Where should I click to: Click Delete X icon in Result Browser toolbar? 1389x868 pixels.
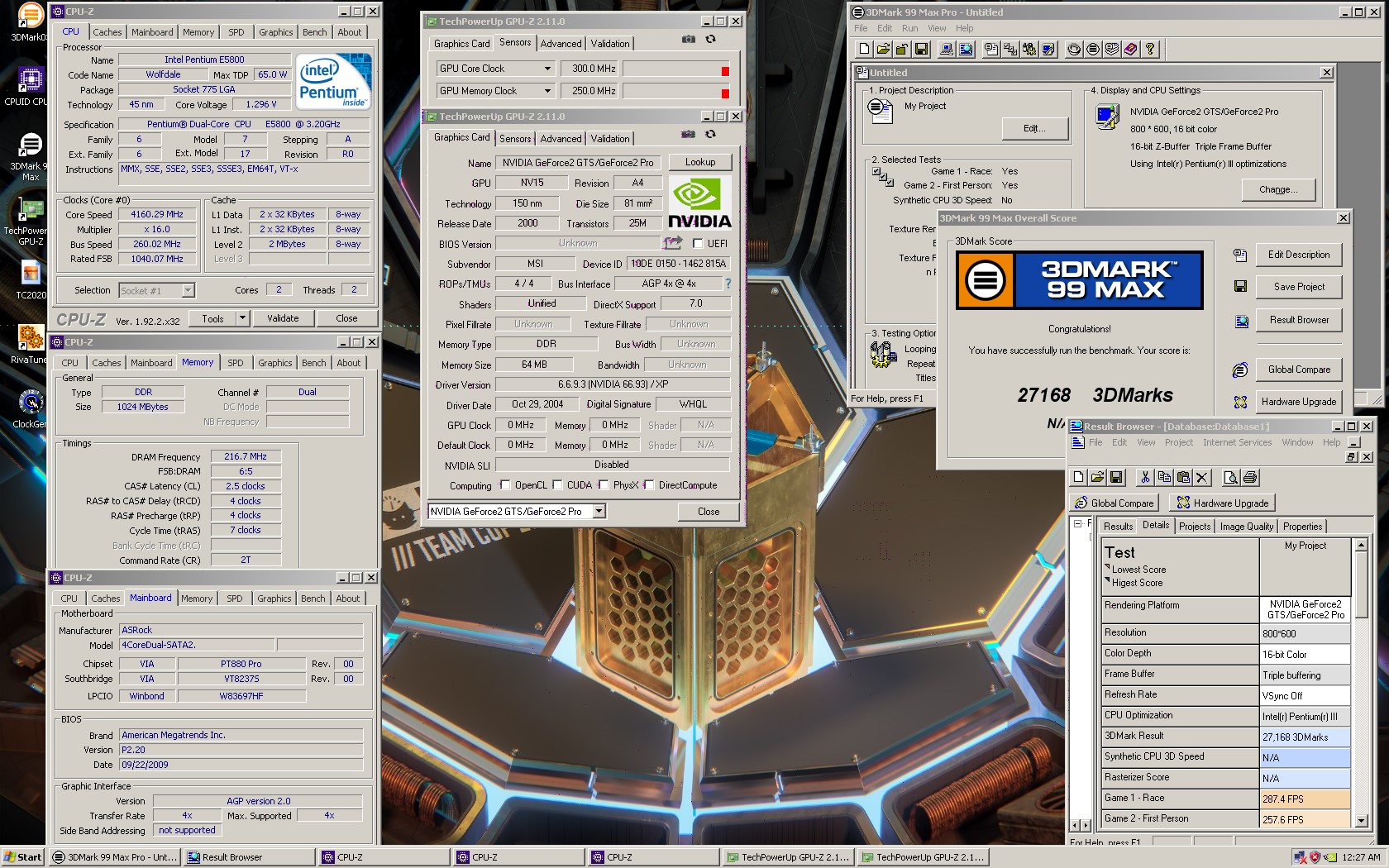tap(1202, 477)
